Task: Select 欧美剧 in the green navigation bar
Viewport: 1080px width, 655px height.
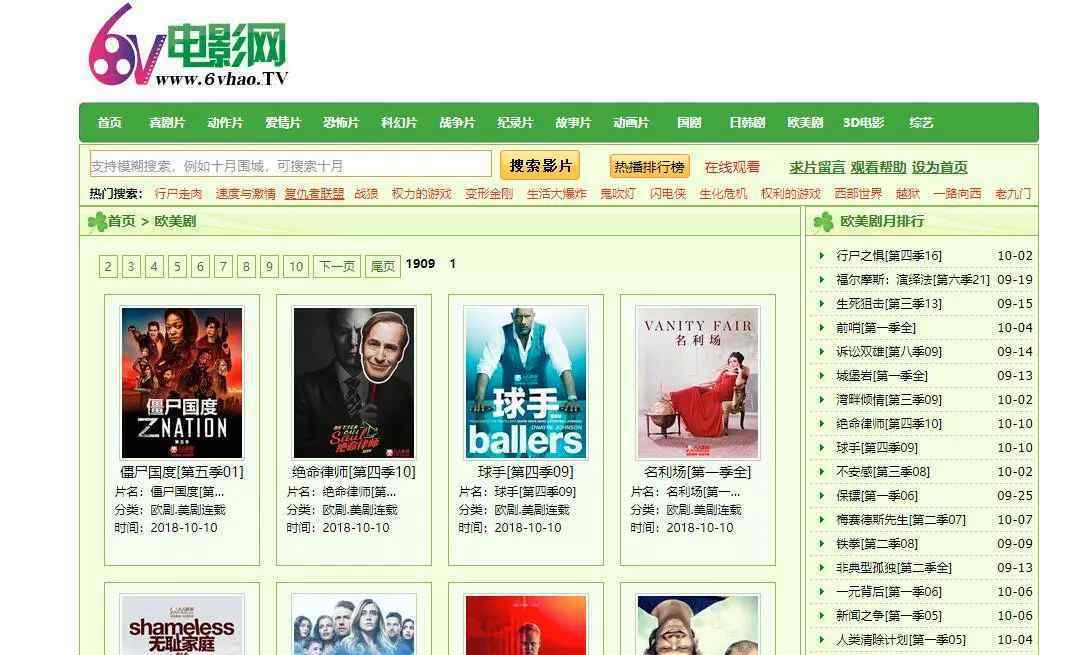Action: 805,123
